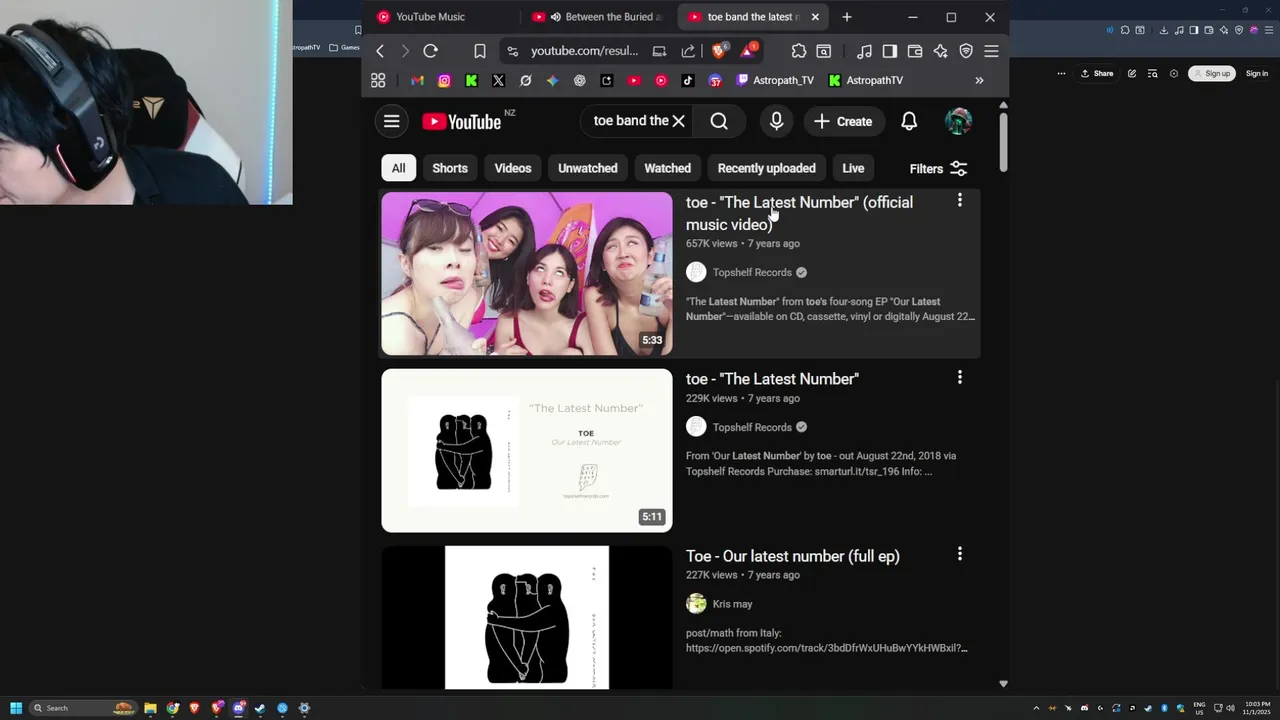Open 'toe - "The Latest Number" (official music video)' title

(x=799, y=213)
